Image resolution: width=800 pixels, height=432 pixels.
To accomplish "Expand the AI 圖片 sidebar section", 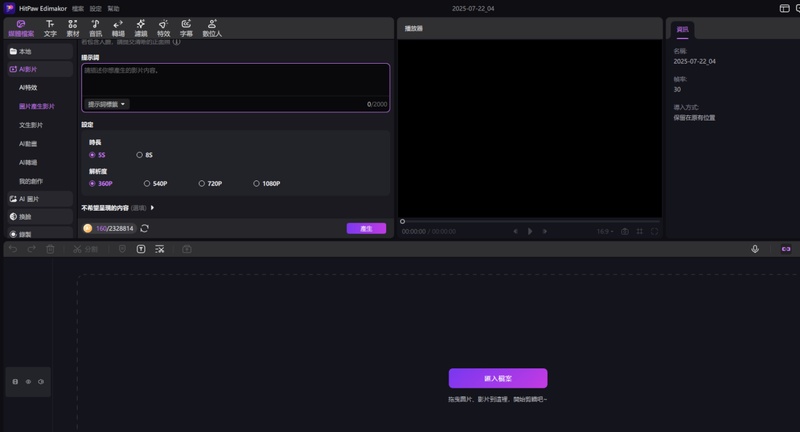I will pos(40,199).
